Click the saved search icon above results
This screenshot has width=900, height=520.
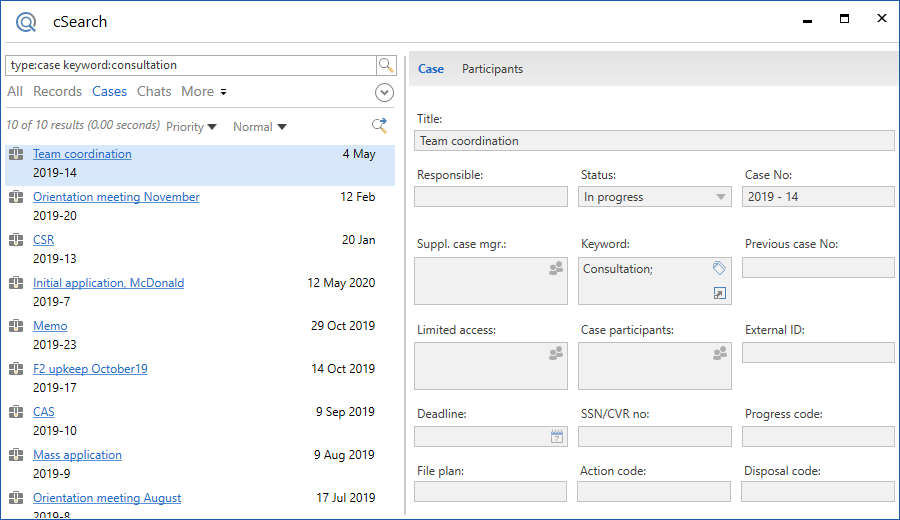point(379,126)
